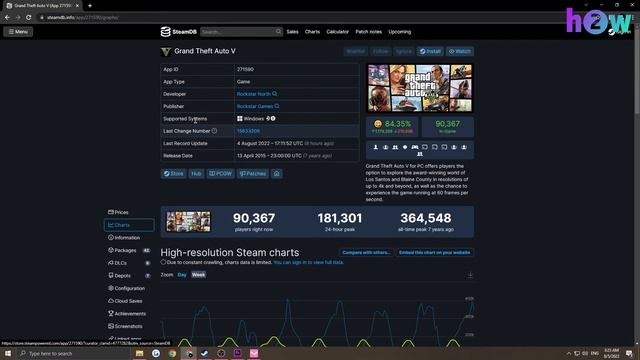
Task: Click the 84.35% review rating box
Action: pyautogui.click(x=392, y=127)
